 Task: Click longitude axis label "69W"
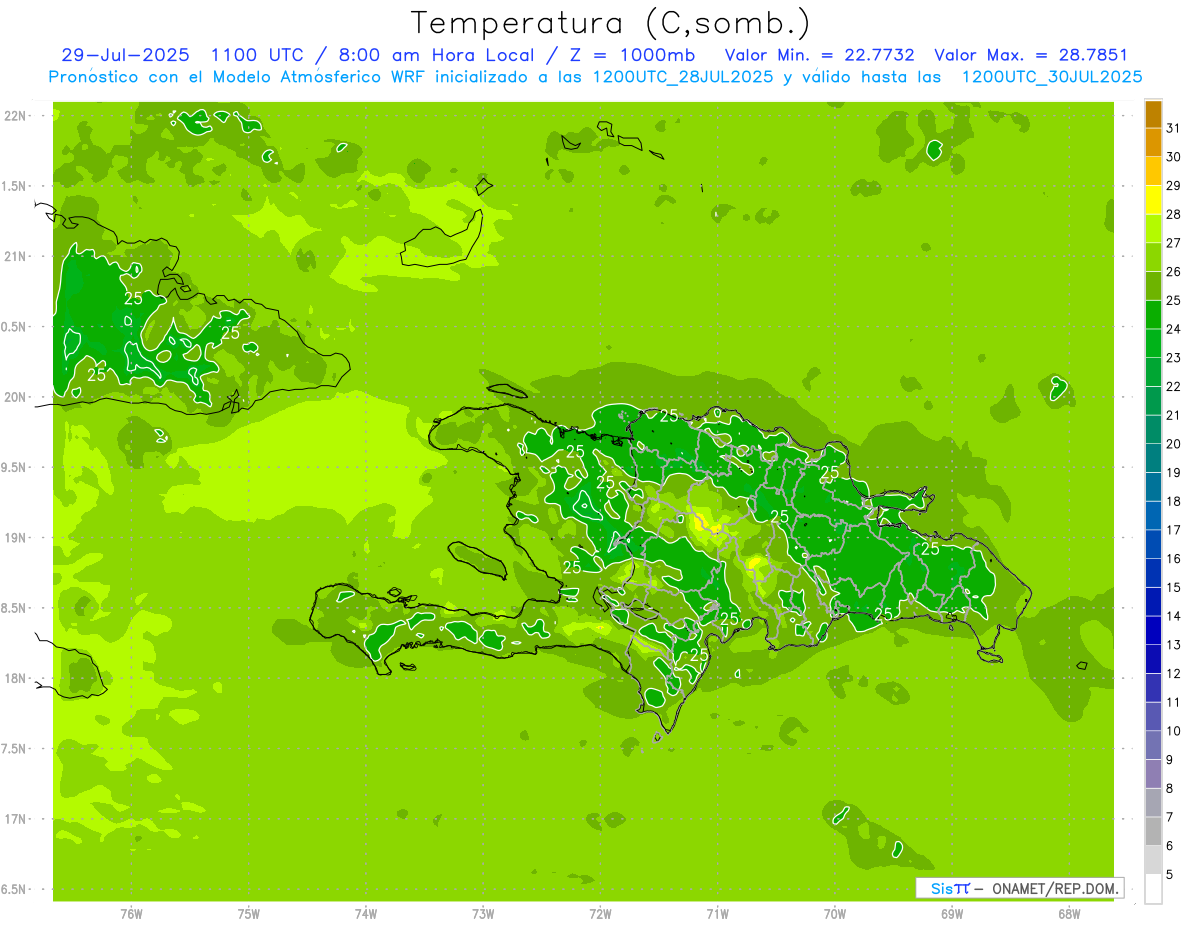(952, 913)
